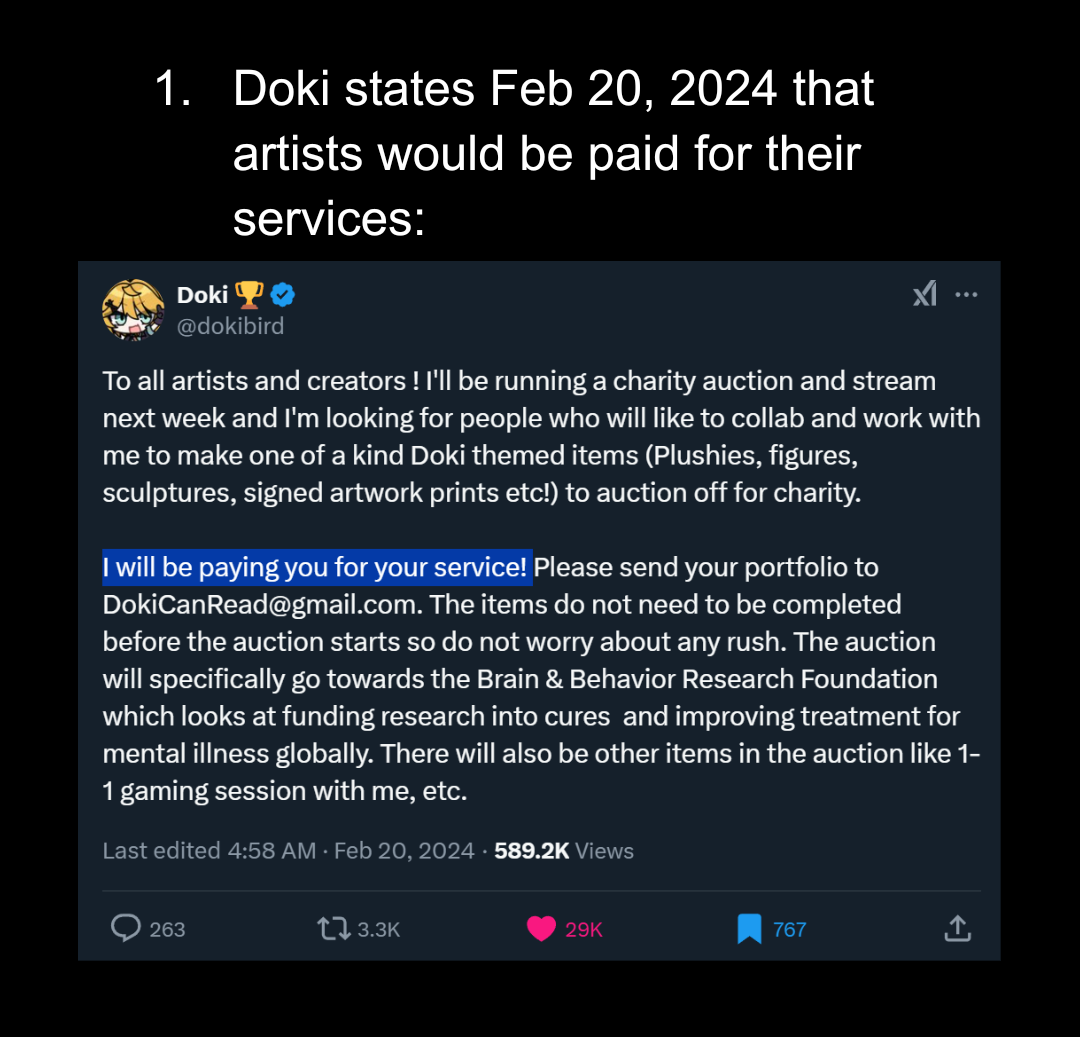This screenshot has height=1037, width=1080.
Task: Click the 767 bookmarks count
Action: click(x=789, y=929)
